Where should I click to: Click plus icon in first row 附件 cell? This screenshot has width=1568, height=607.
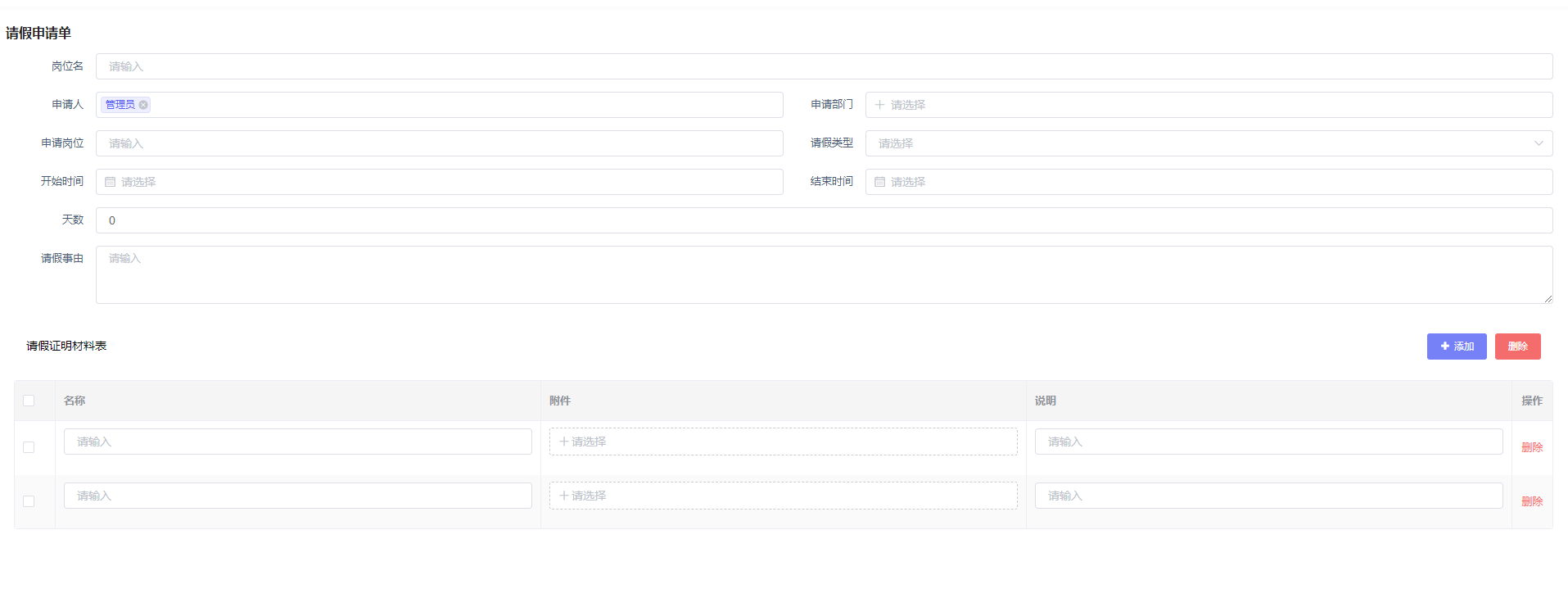point(563,442)
